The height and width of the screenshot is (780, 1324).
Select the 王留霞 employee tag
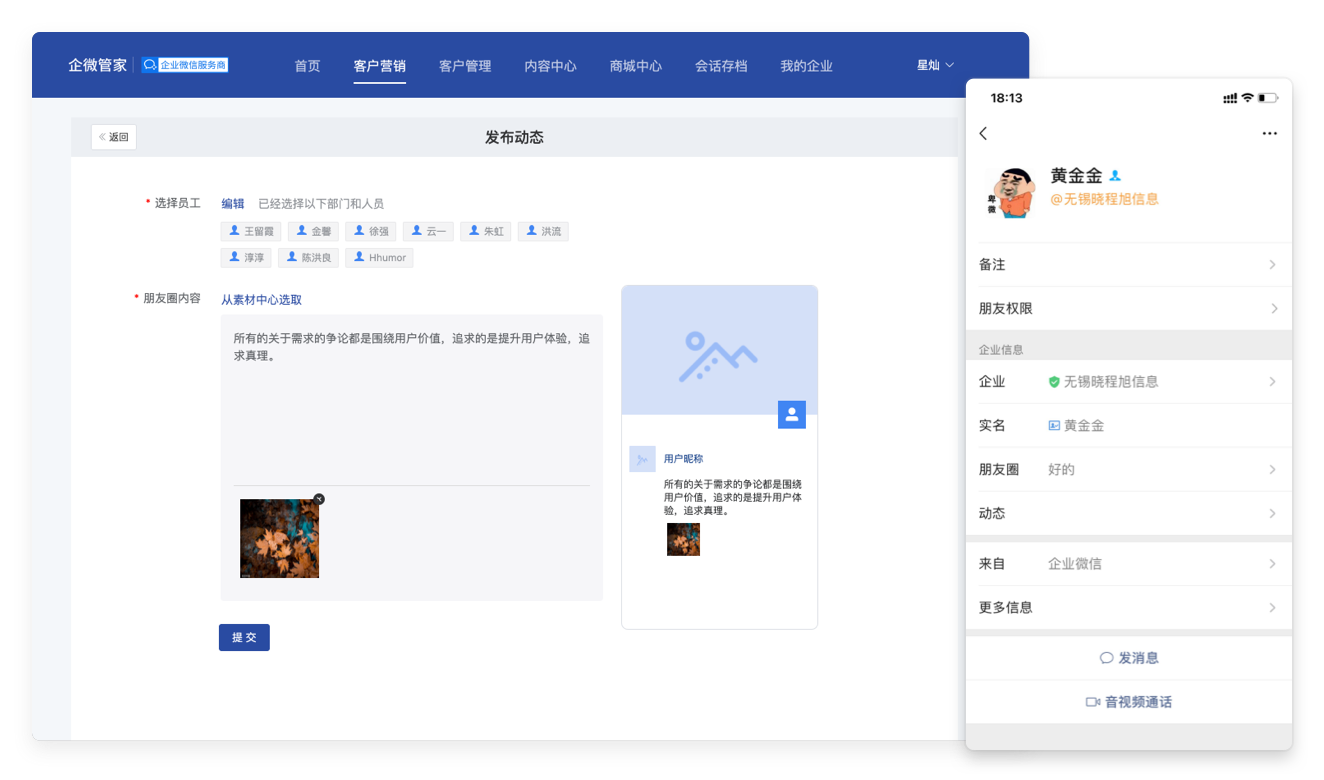252,231
